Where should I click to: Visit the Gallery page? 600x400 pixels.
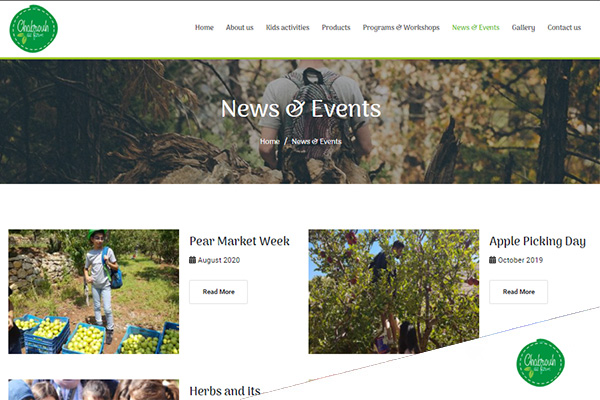pos(523,28)
